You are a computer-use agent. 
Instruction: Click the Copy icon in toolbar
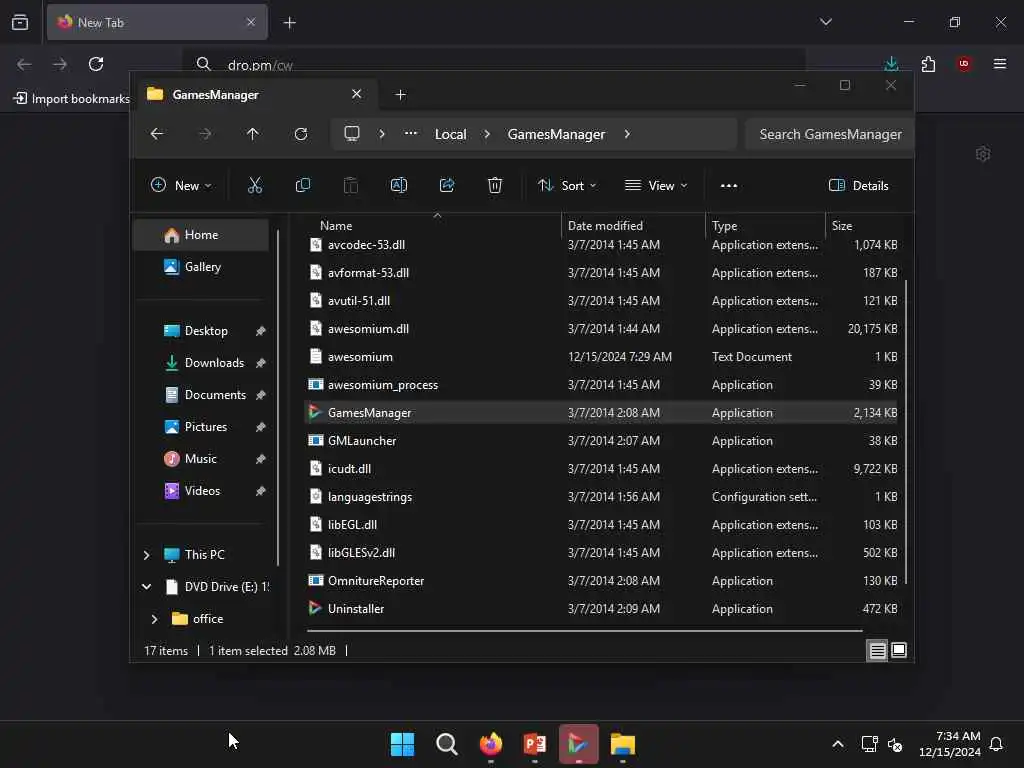pyautogui.click(x=302, y=185)
